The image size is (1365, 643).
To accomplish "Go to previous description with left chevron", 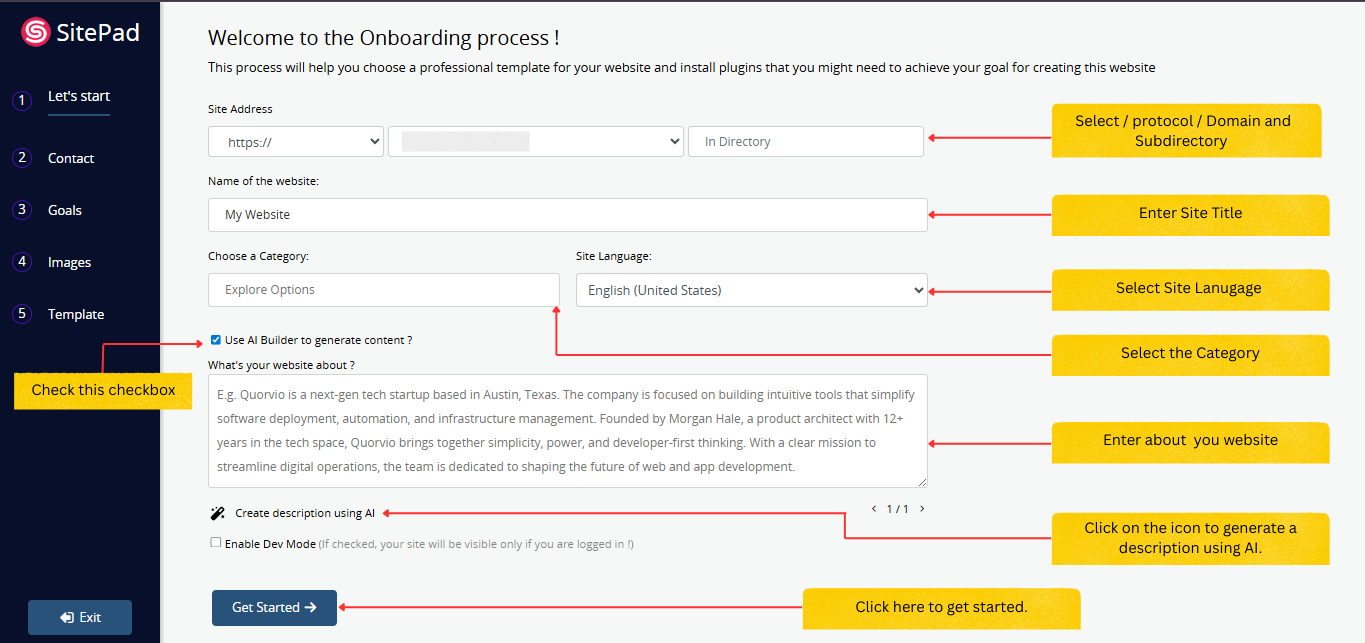I will pos(874,509).
